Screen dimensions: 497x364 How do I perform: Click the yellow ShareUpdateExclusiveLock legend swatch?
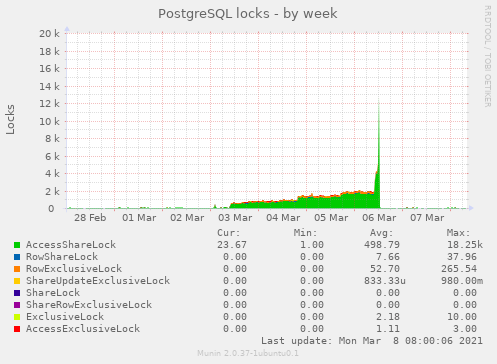(x=17, y=281)
